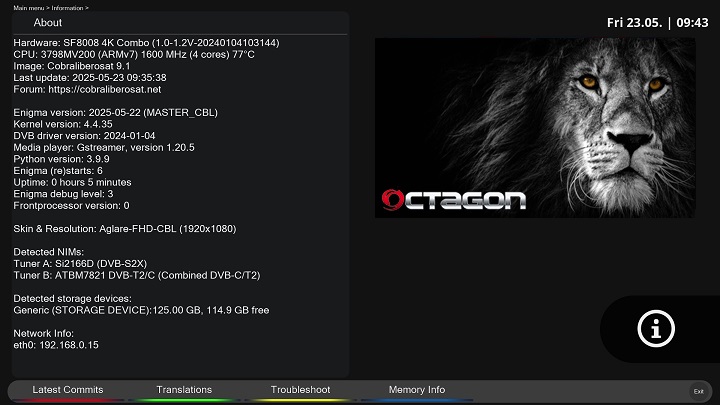
Task: Select the Network Info heading
Action: coord(44,333)
